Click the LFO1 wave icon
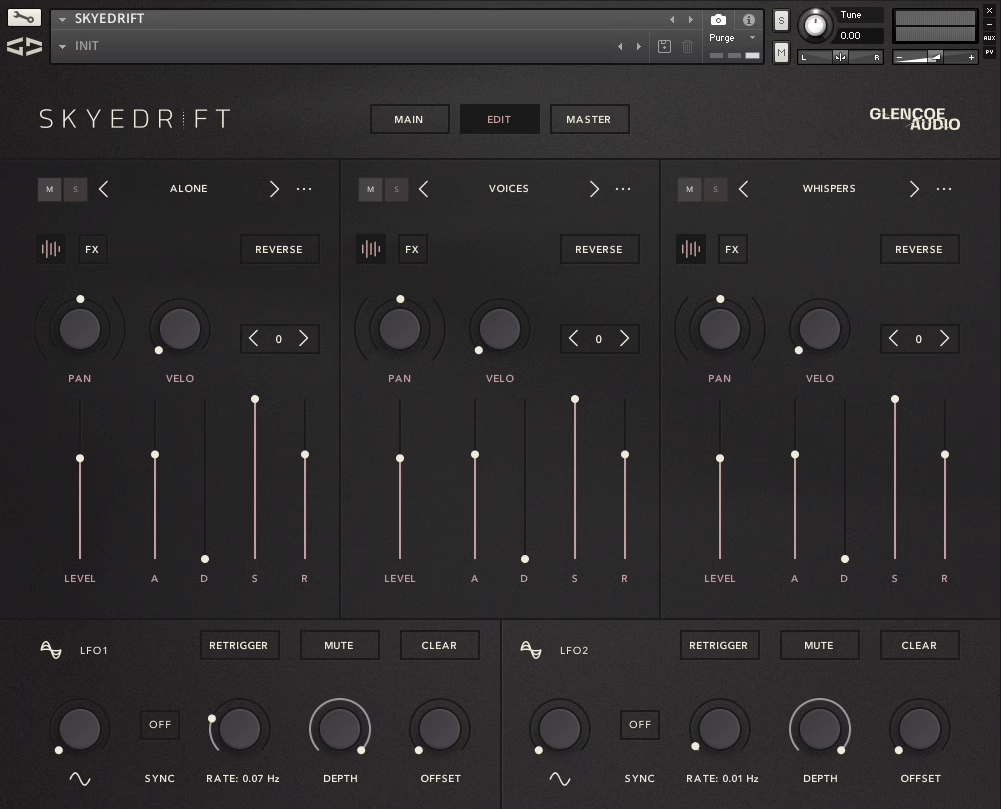The width and height of the screenshot is (1001, 809). click(x=51, y=650)
